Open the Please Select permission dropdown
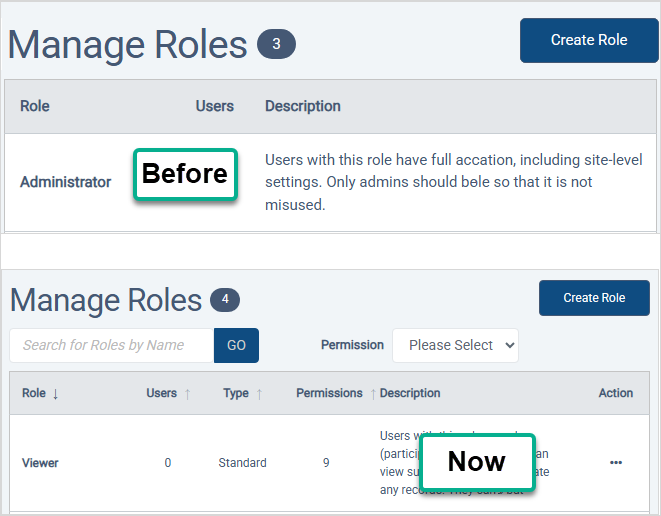Screen dimensions: 661x516 tap(455, 345)
